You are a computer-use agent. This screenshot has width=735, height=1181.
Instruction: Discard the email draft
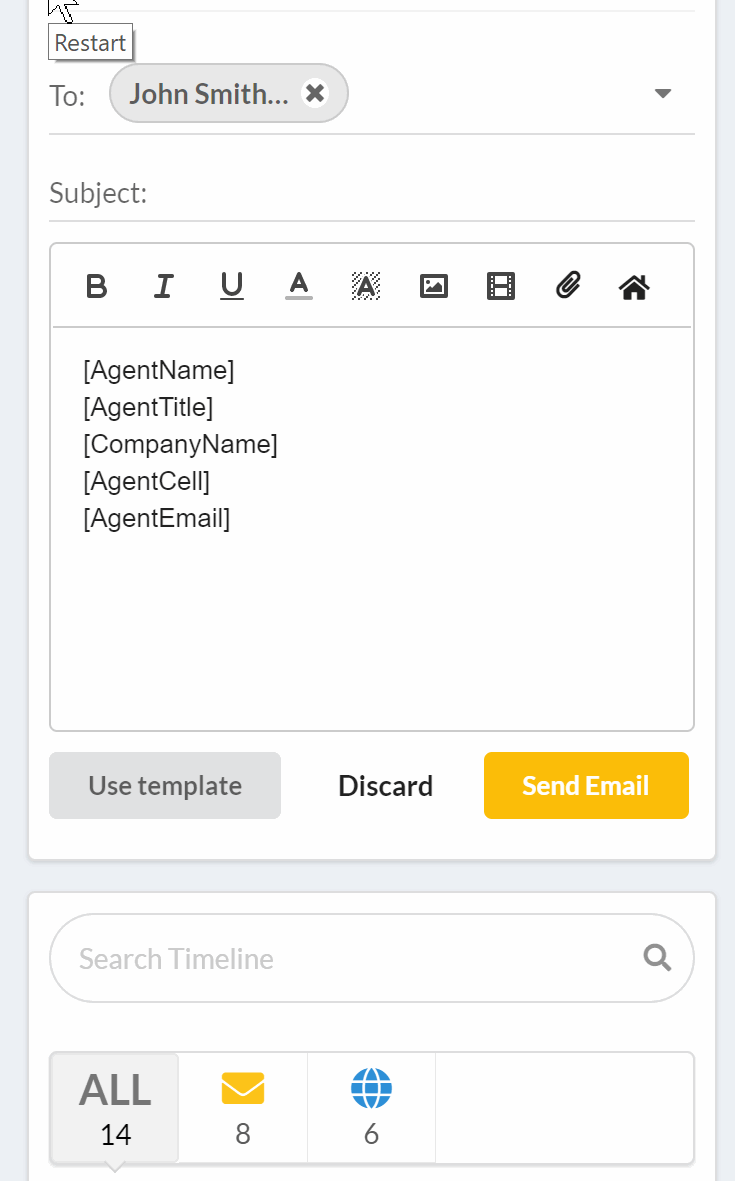click(x=385, y=786)
